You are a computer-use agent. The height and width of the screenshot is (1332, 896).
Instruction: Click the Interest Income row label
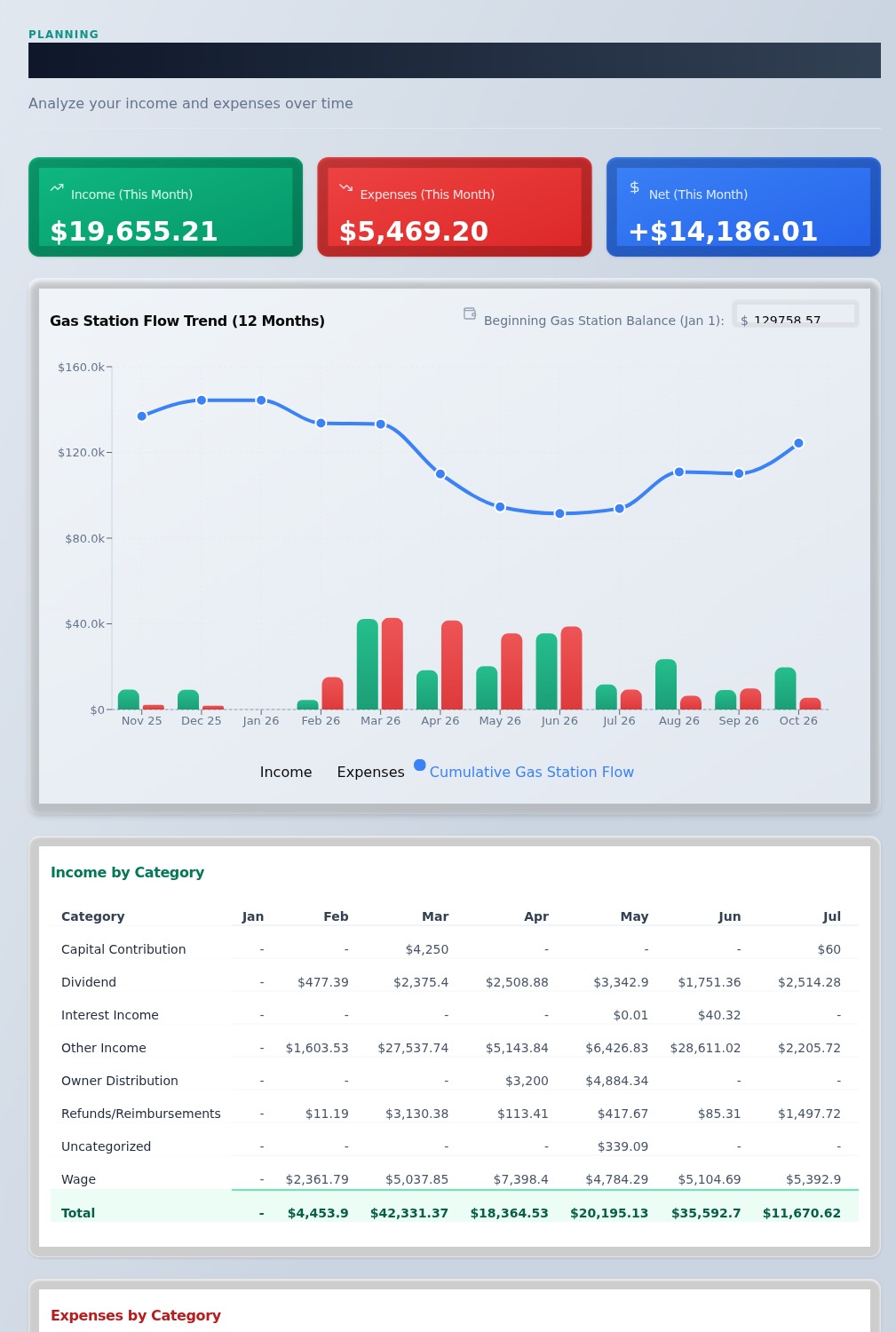tap(110, 1015)
